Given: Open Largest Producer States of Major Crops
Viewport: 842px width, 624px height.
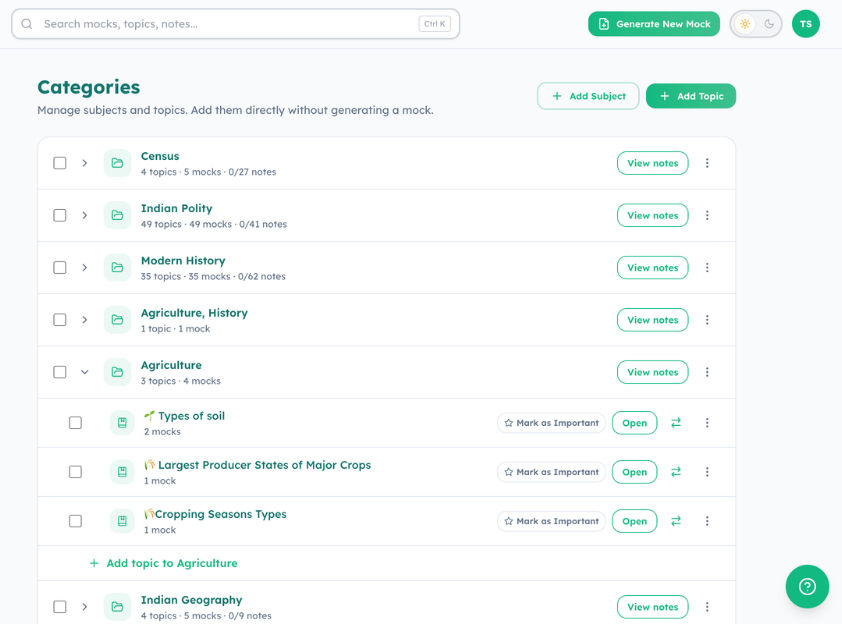Looking at the screenshot, I should (634, 472).
